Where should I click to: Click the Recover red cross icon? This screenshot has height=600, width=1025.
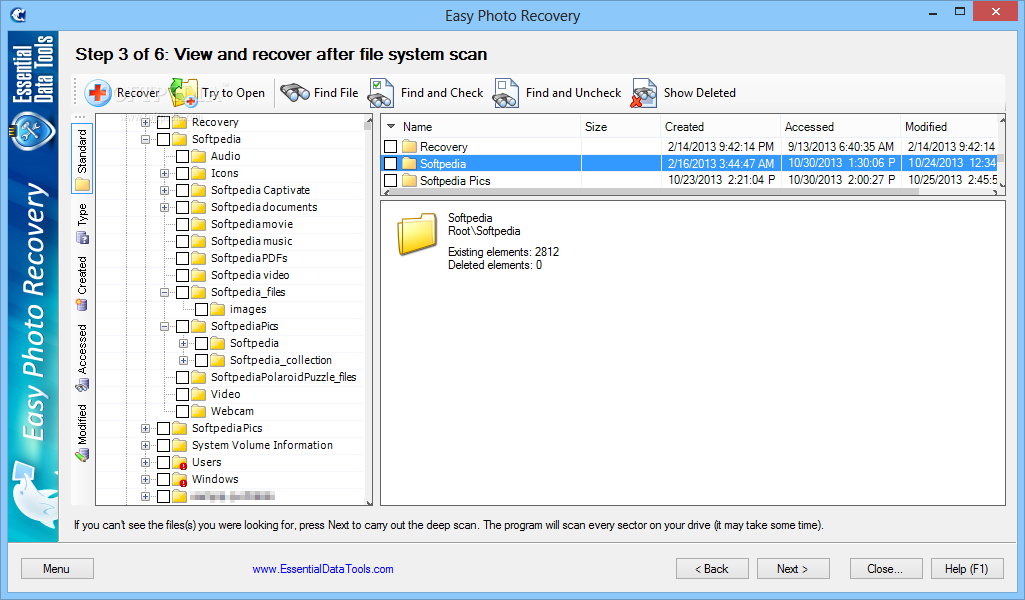click(x=98, y=93)
